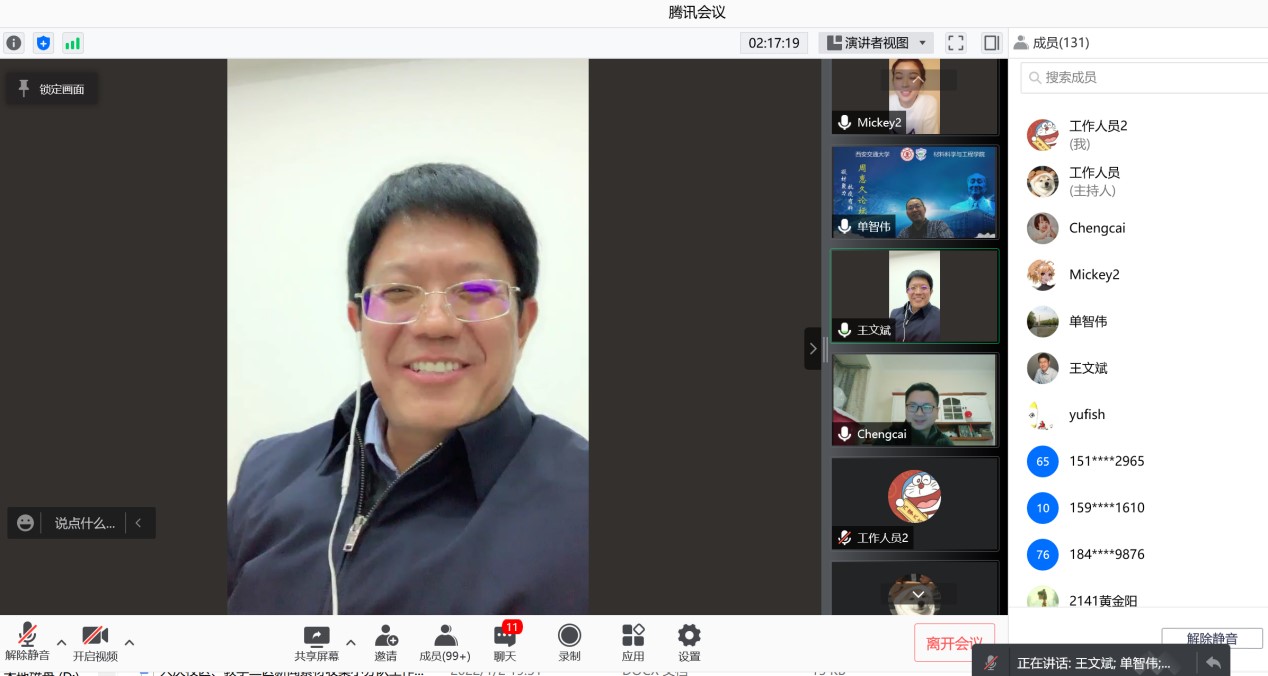This screenshot has width=1268, height=676.
Task: Check the green network signal icon
Action: pos(72,43)
